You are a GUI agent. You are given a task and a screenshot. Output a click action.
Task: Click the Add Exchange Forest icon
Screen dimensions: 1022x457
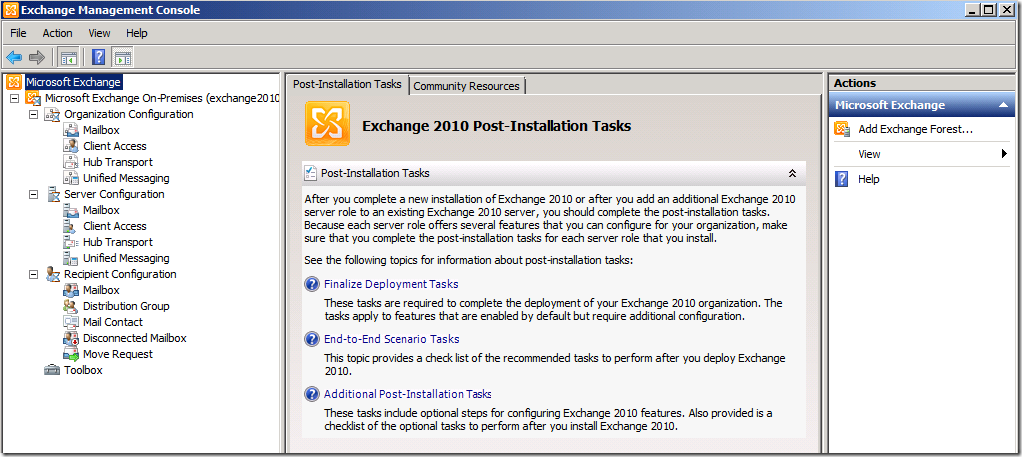[x=842, y=129]
